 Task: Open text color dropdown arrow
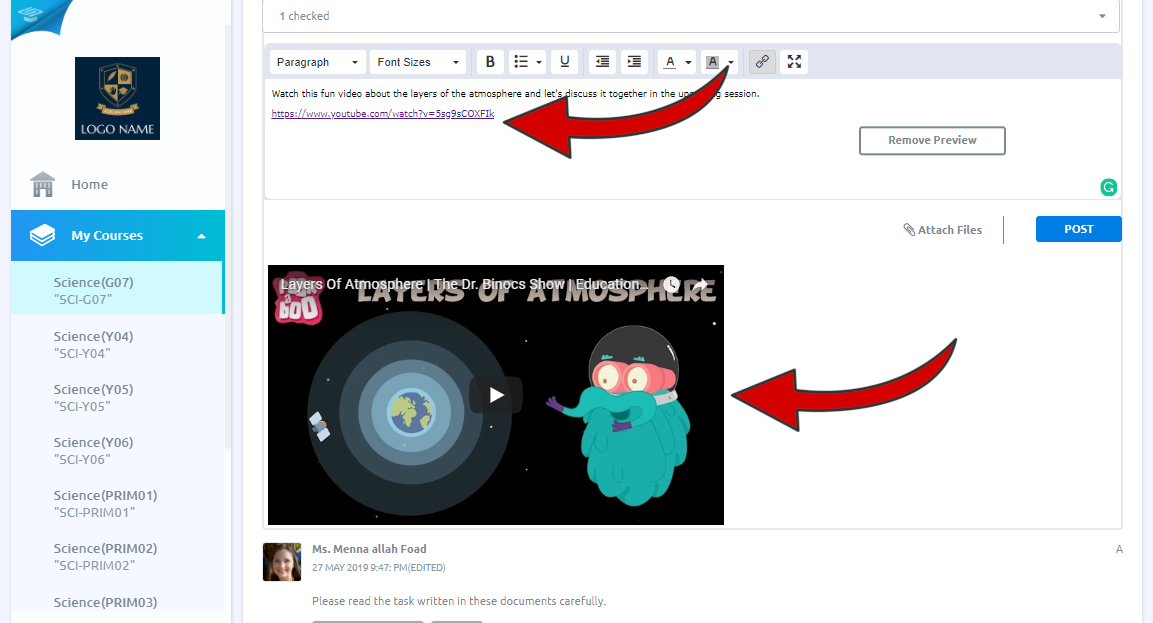point(688,63)
